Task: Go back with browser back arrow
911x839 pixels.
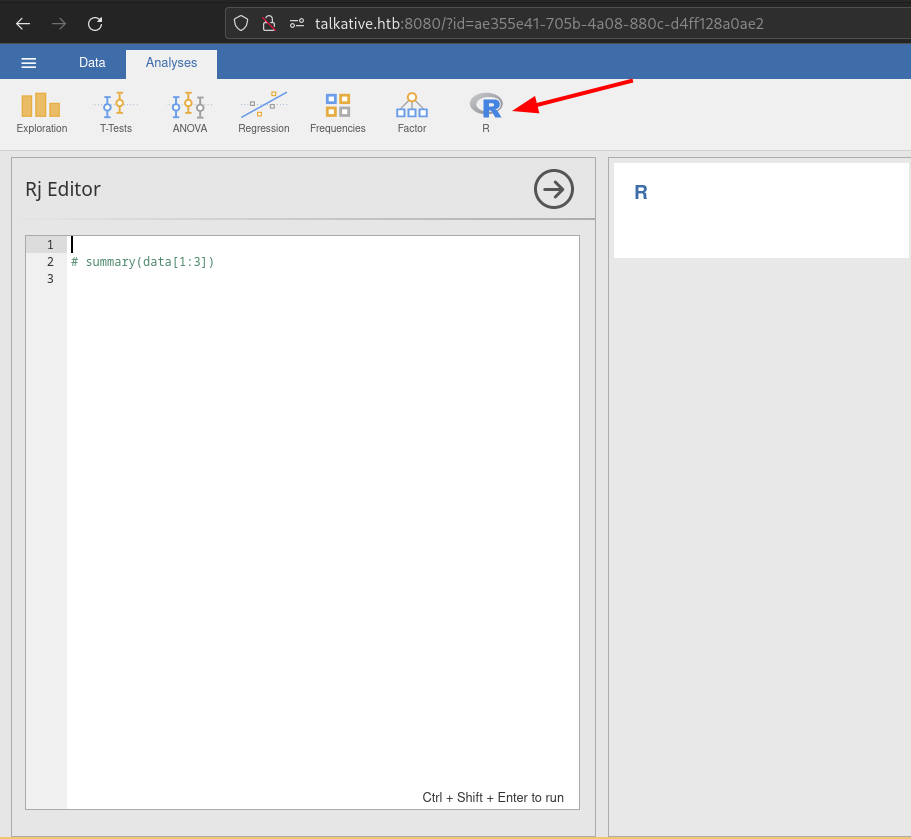Action: [x=23, y=23]
